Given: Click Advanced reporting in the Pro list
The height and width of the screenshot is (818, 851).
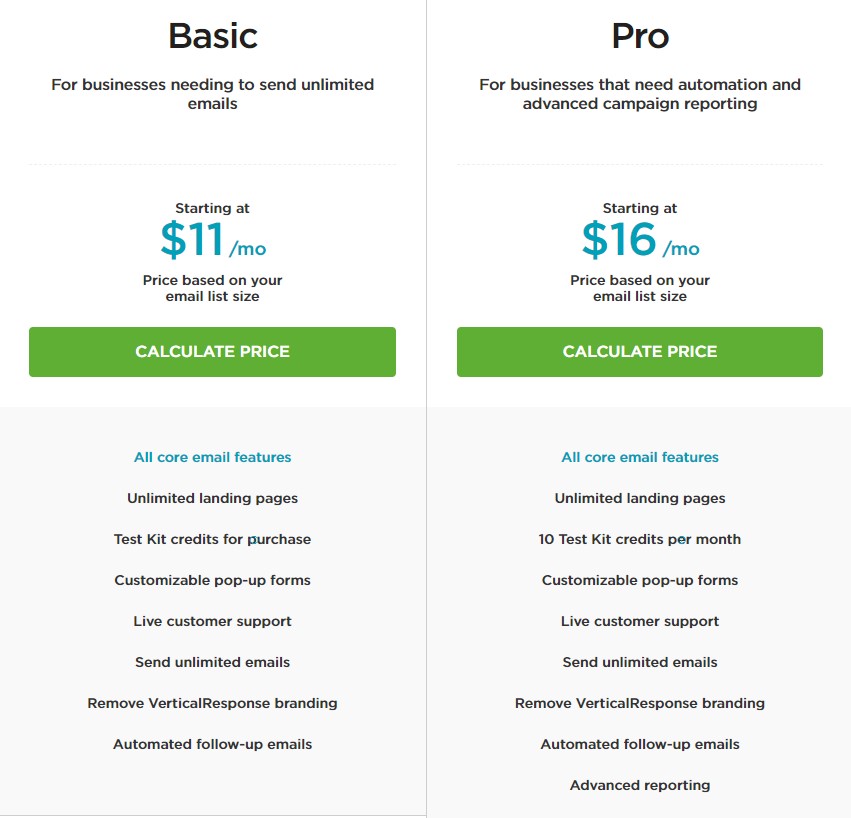Looking at the screenshot, I should click(x=640, y=785).
